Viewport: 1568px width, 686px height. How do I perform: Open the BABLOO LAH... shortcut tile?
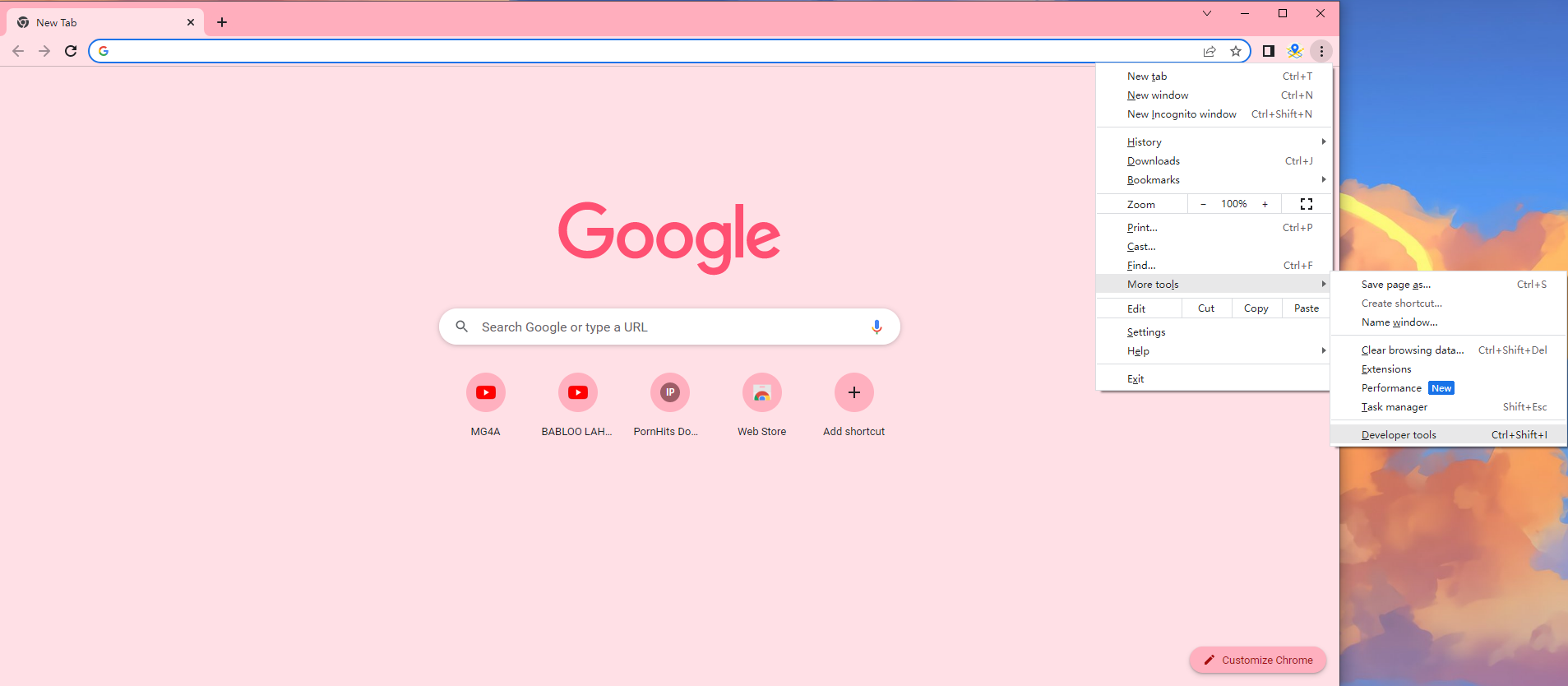pos(578,405)
